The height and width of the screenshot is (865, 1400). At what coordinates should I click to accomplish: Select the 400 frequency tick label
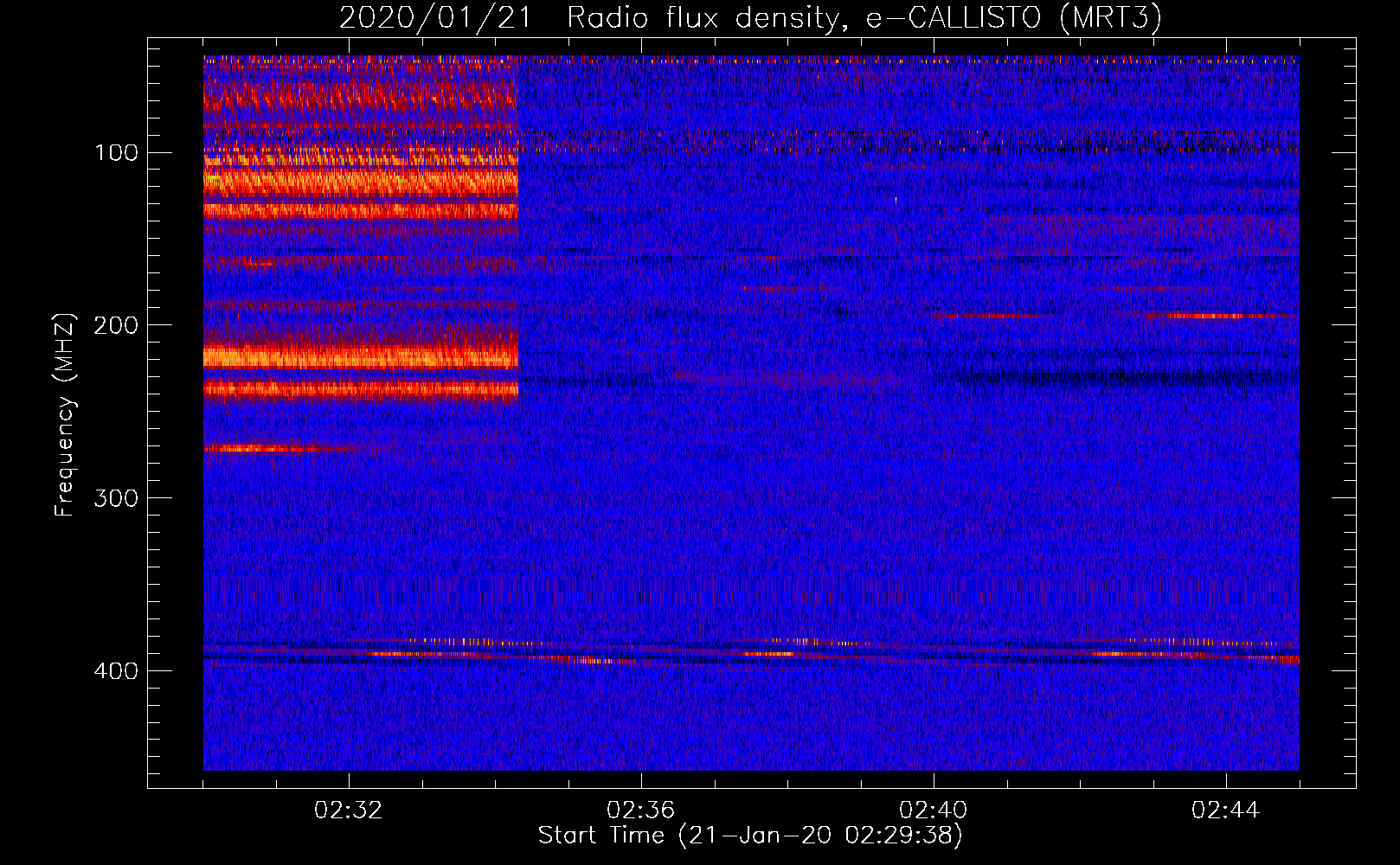coord(116,671)
